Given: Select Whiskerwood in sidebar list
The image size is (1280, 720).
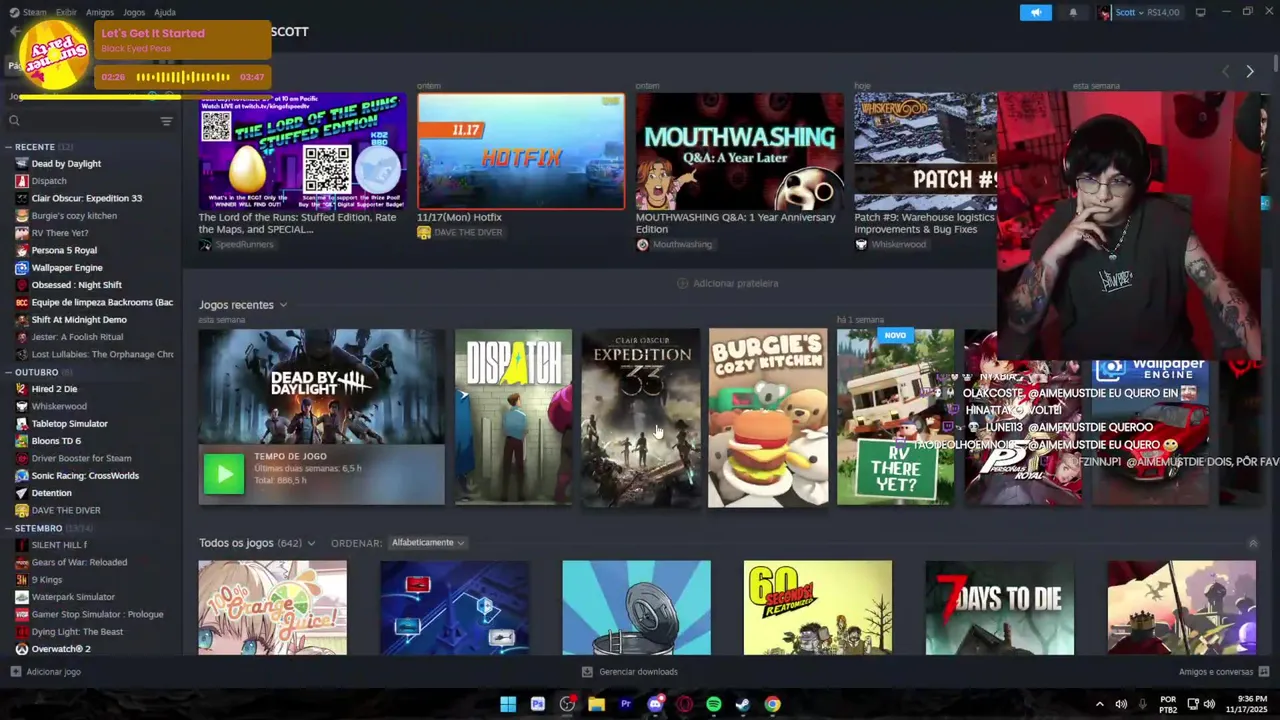Looking at the screenshot, I should point(59,406).
